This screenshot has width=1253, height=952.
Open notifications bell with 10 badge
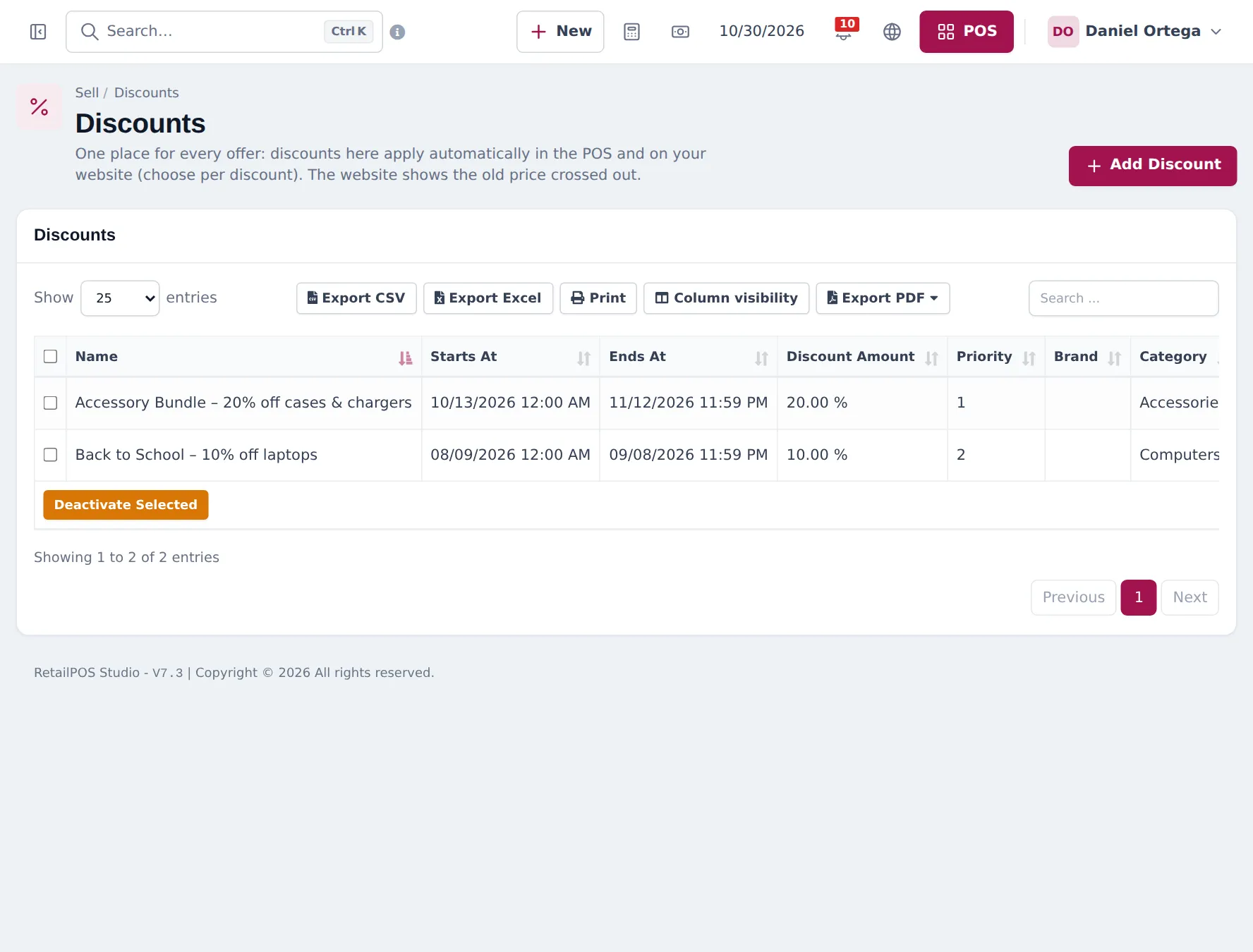click(x=845, y=30)
